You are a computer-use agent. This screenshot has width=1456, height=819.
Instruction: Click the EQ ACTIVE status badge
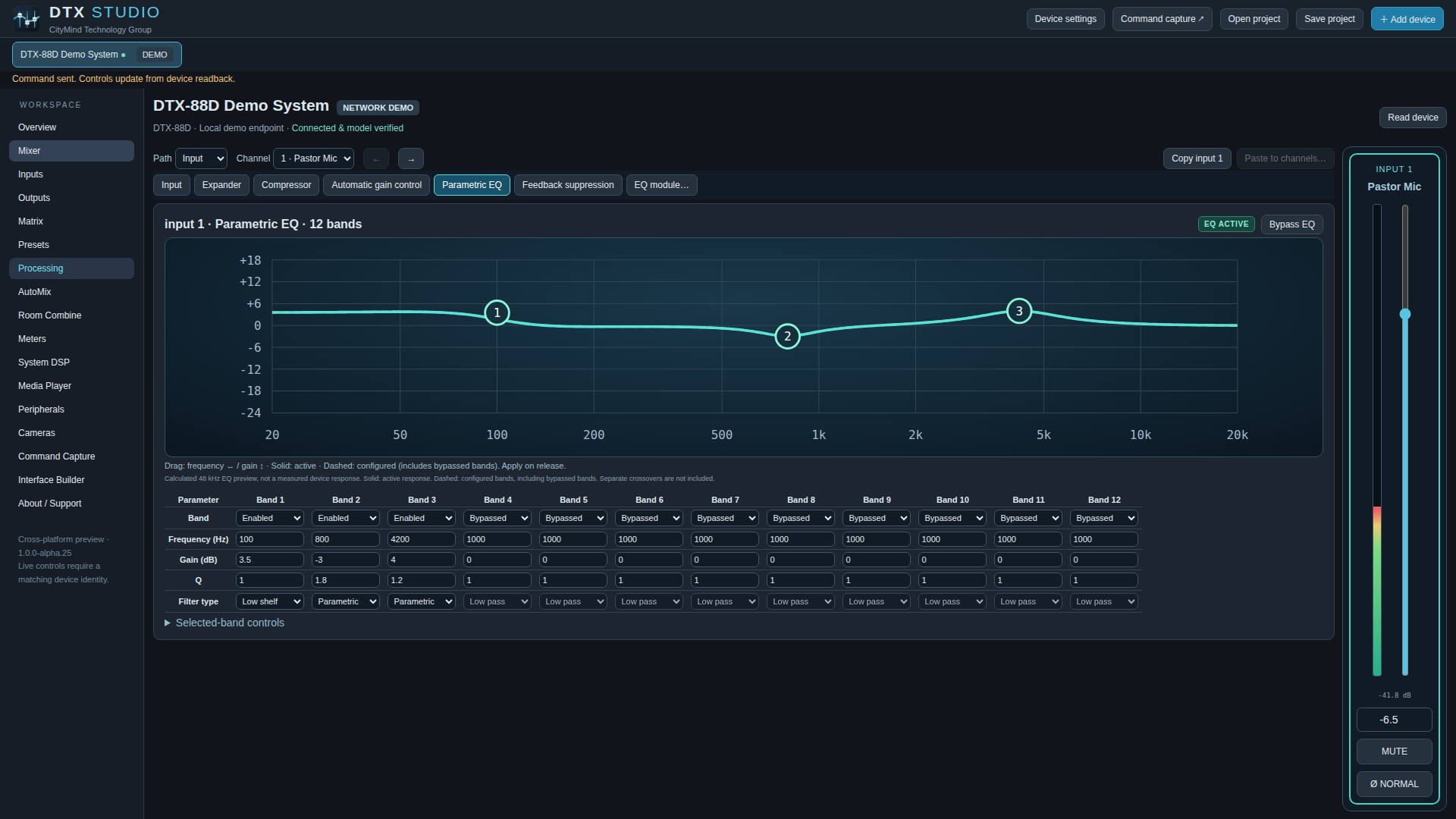tap(1226, 224)
